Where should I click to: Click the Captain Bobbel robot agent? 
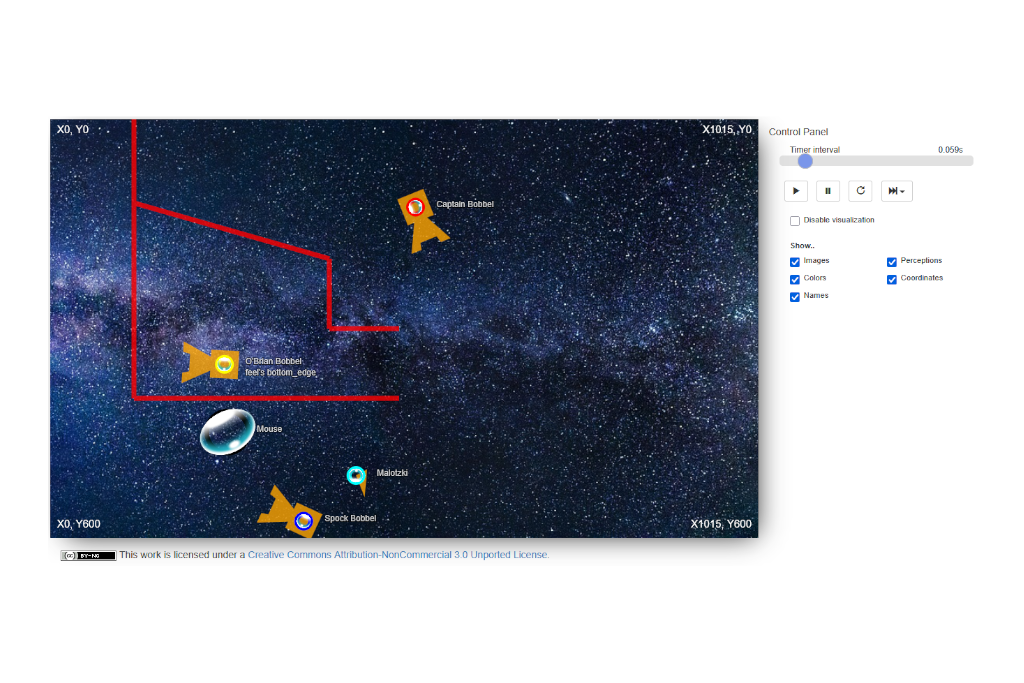point(419,216)
